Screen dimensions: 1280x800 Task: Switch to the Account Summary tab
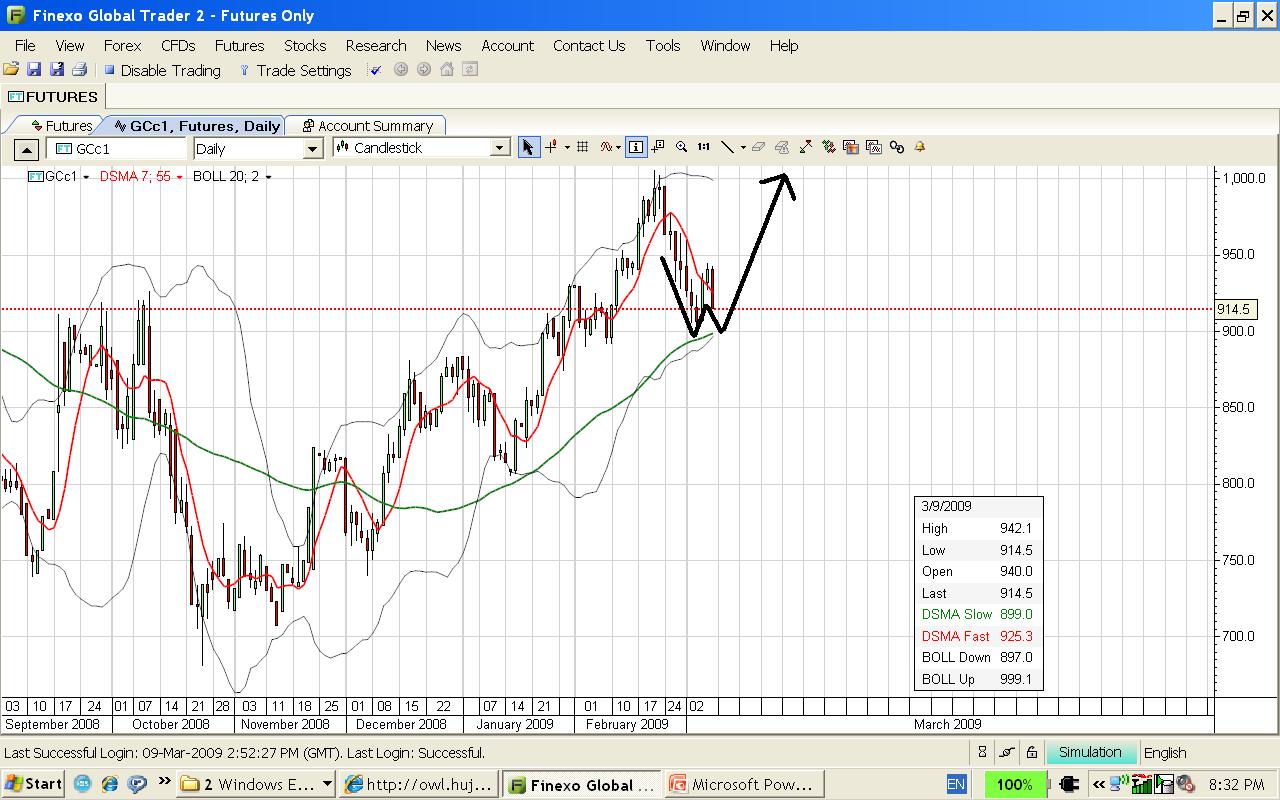pyautogui.click(x=366, y=126)
